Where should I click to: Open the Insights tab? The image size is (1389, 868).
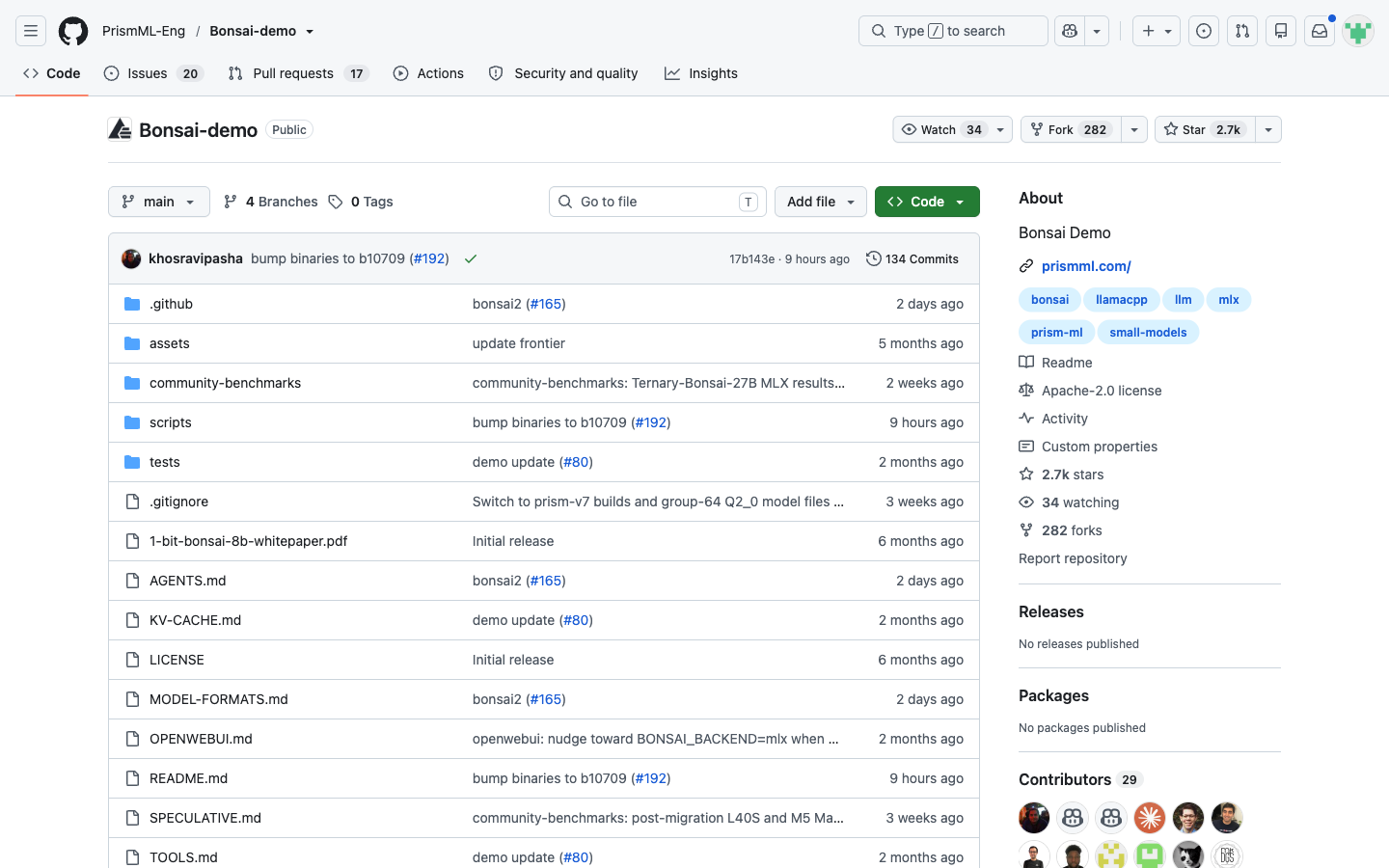[x=701, y=73]
